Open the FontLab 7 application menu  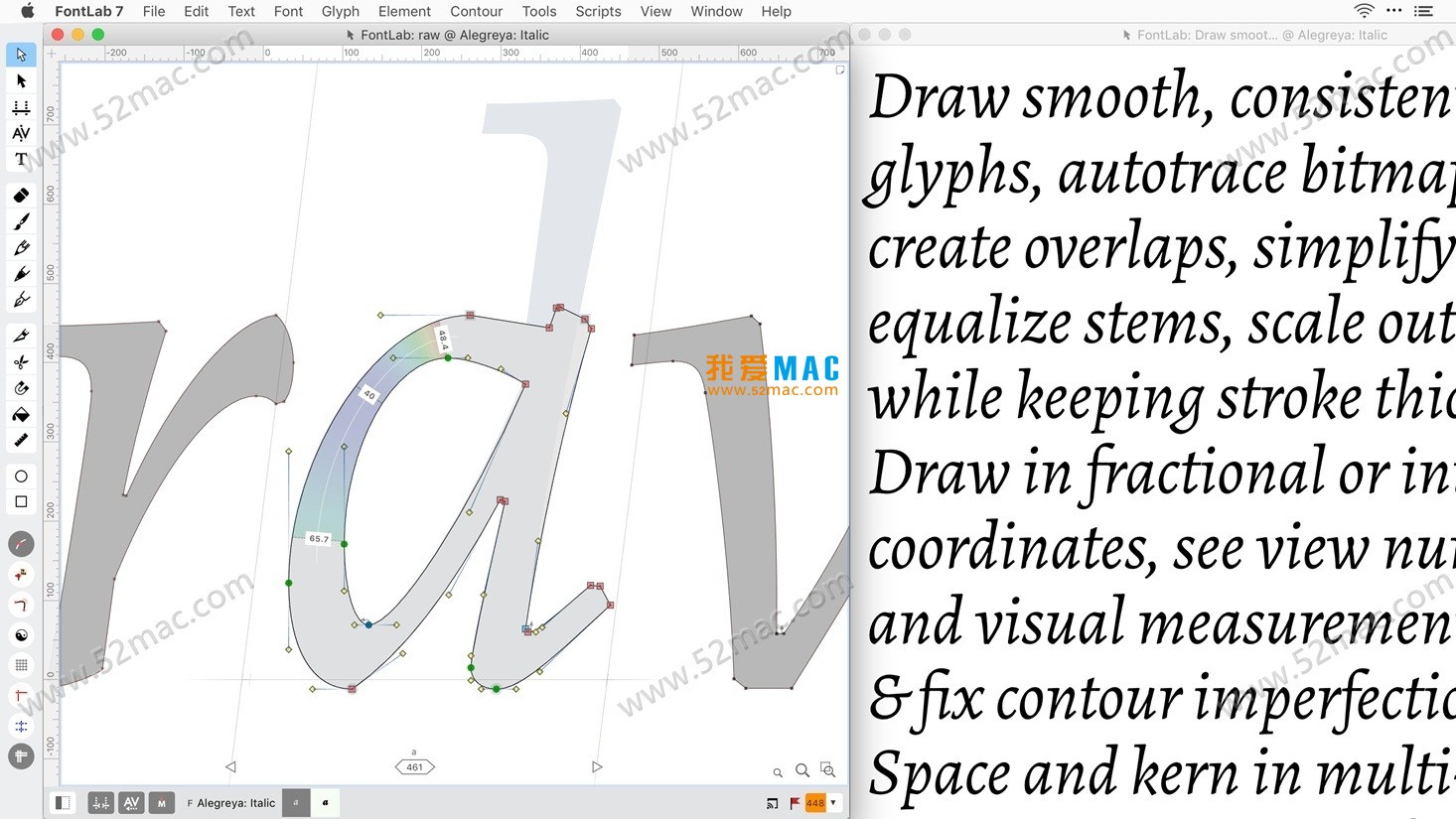click(89, 11)
